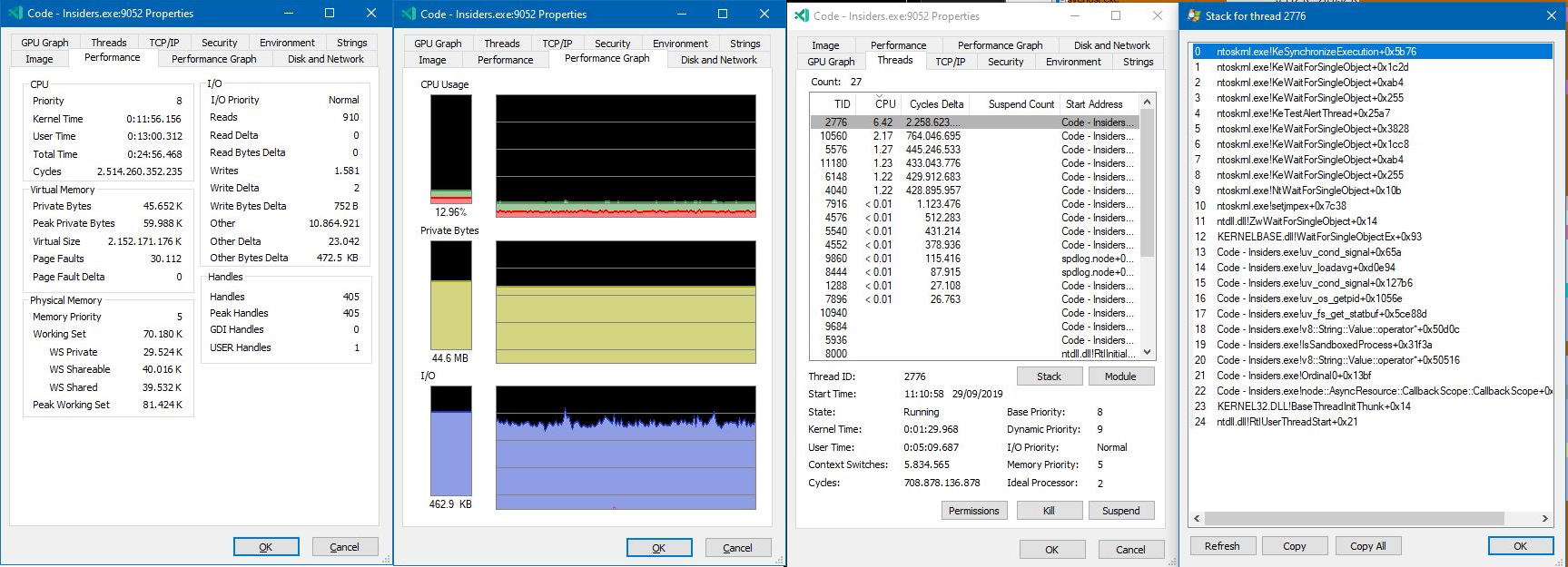Image resolution: width=1568 pixels, height=567 pixels.
Task: Click the Module button
Action: pos(1120,376)
